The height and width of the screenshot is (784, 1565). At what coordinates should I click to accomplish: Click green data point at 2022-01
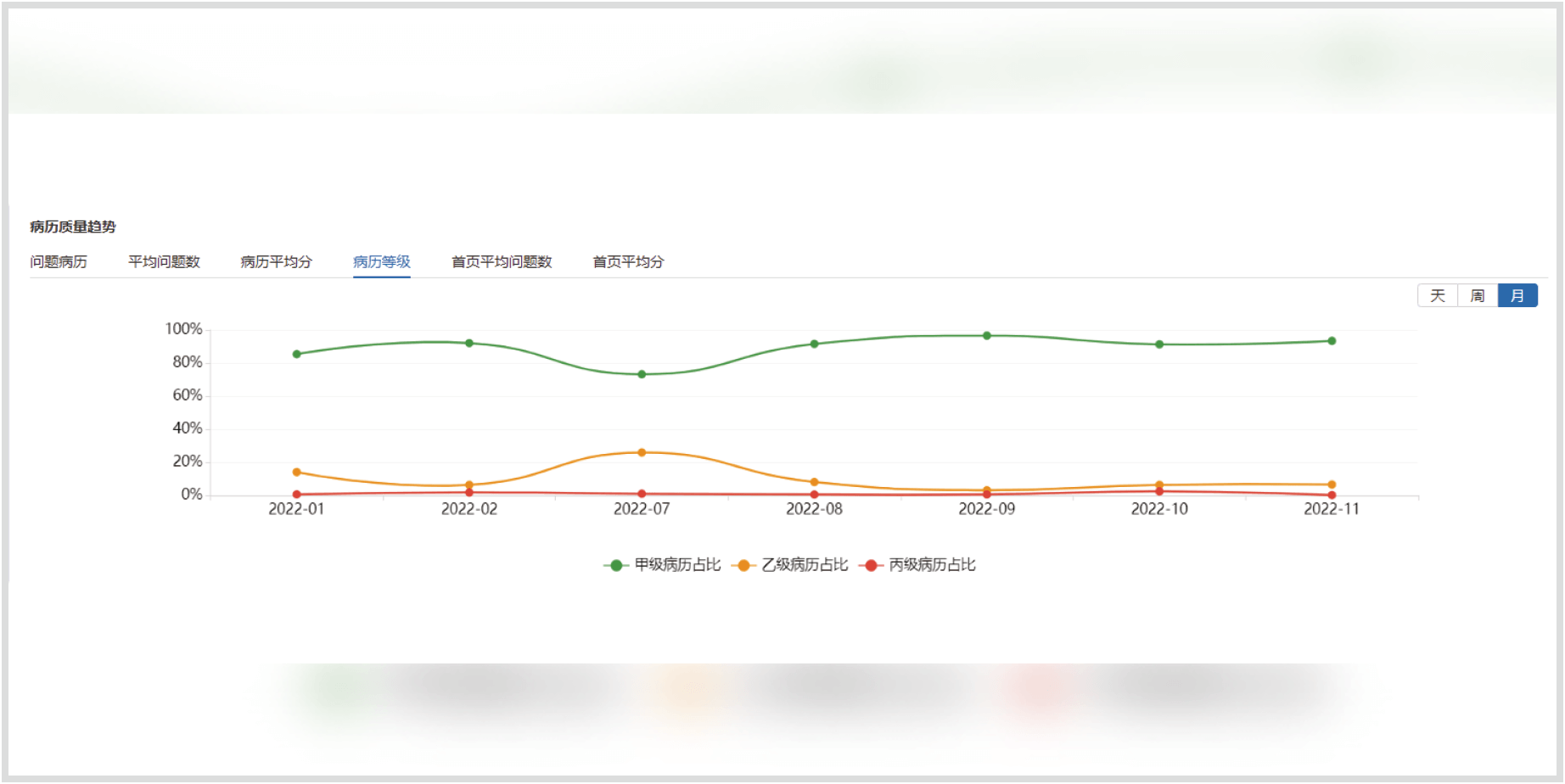296,354
